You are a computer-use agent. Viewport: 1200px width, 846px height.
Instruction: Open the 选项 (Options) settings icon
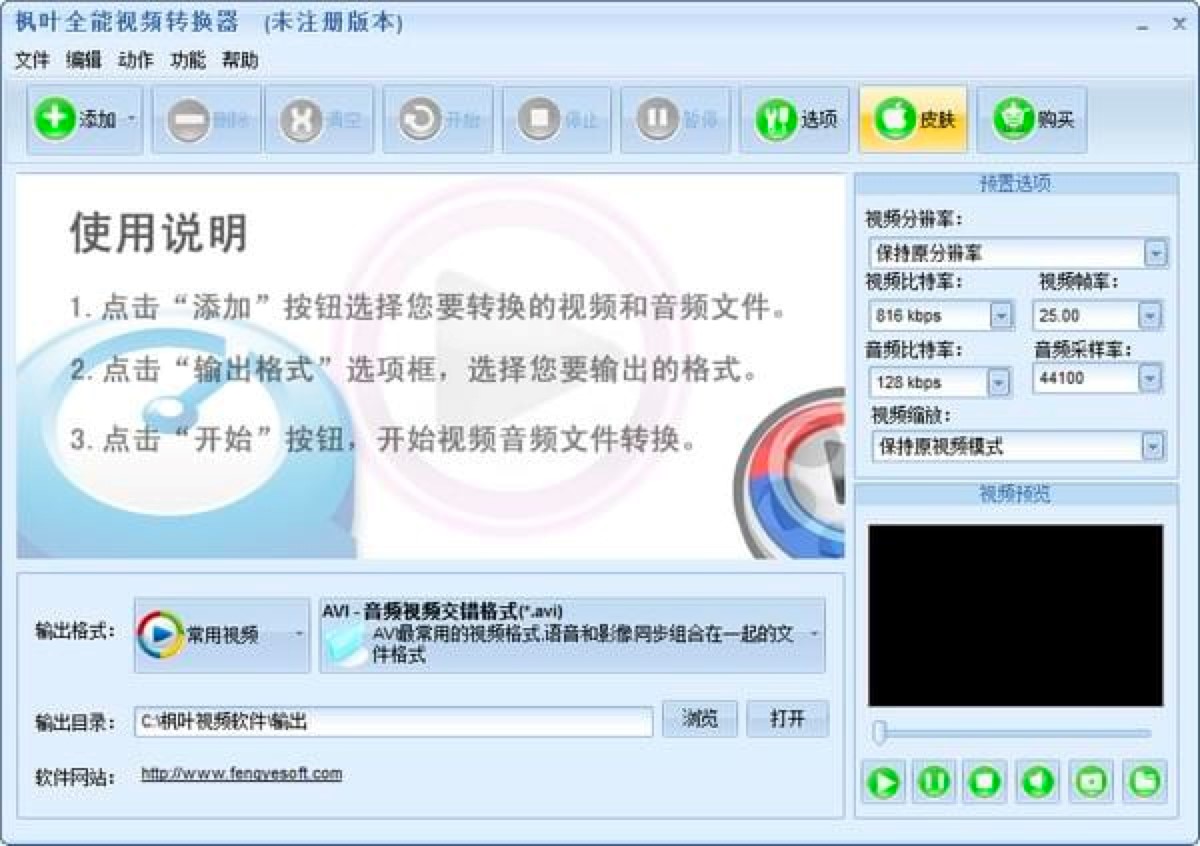coord(793,119)
